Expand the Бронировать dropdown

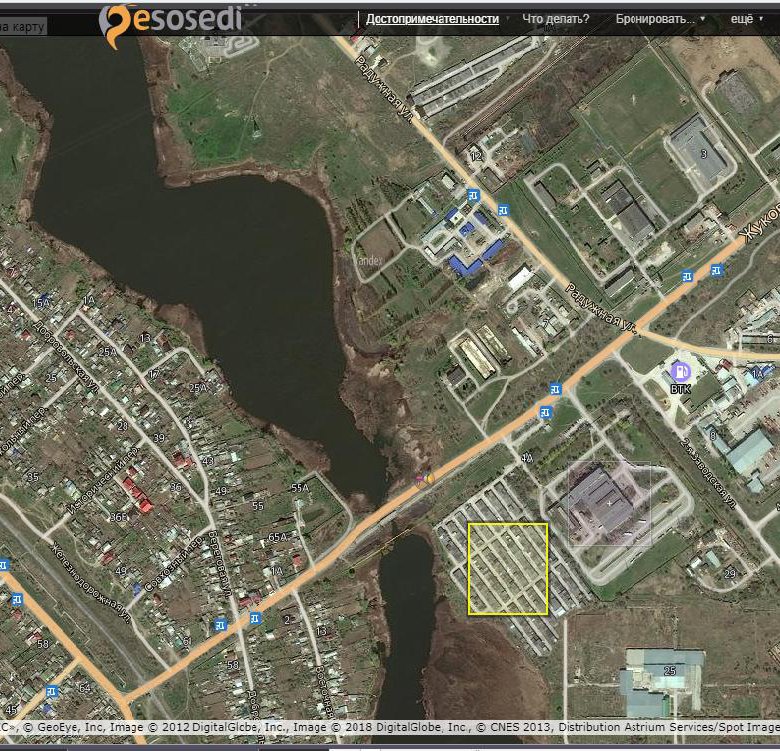(659, 19)
